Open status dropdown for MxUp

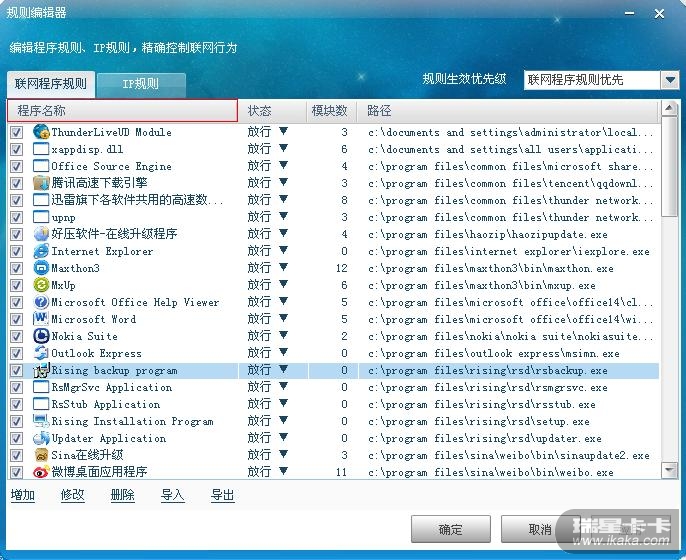pos(284,284)
